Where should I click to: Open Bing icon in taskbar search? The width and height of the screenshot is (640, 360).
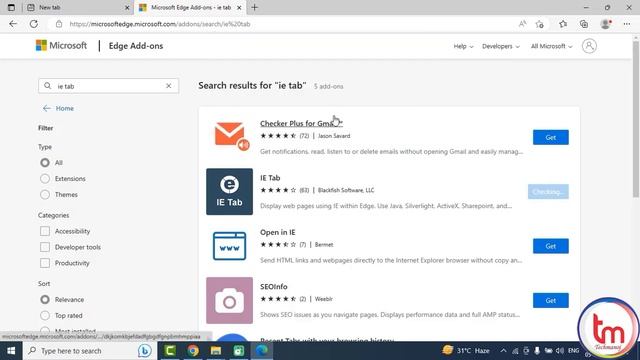point(144,351)
